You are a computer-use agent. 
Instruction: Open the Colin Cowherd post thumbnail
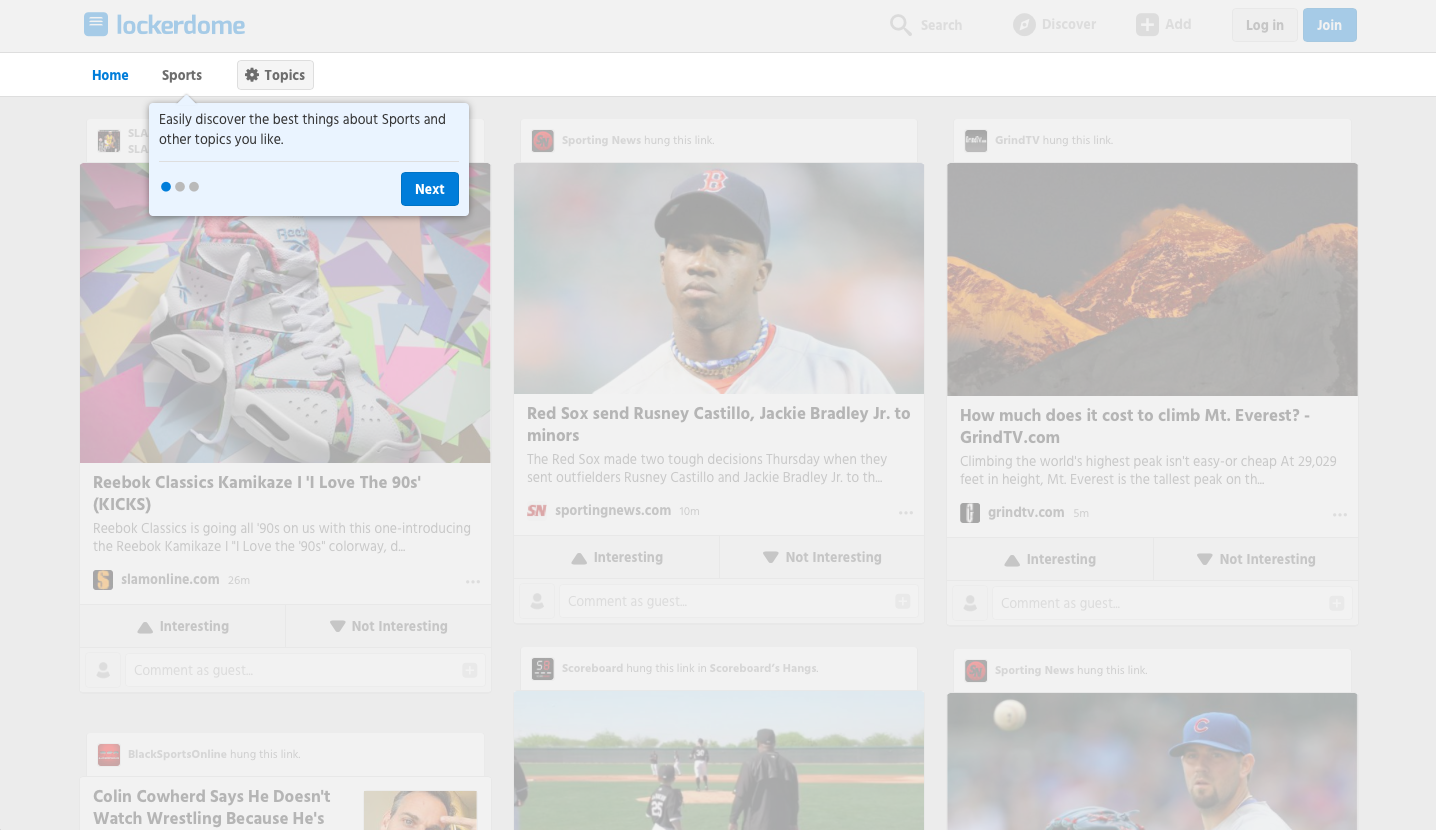(x=420, y=810)
